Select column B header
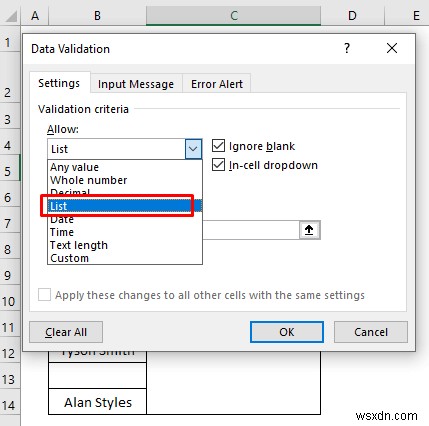This screenshot has width=429, height=426. (x=97, y=16)
